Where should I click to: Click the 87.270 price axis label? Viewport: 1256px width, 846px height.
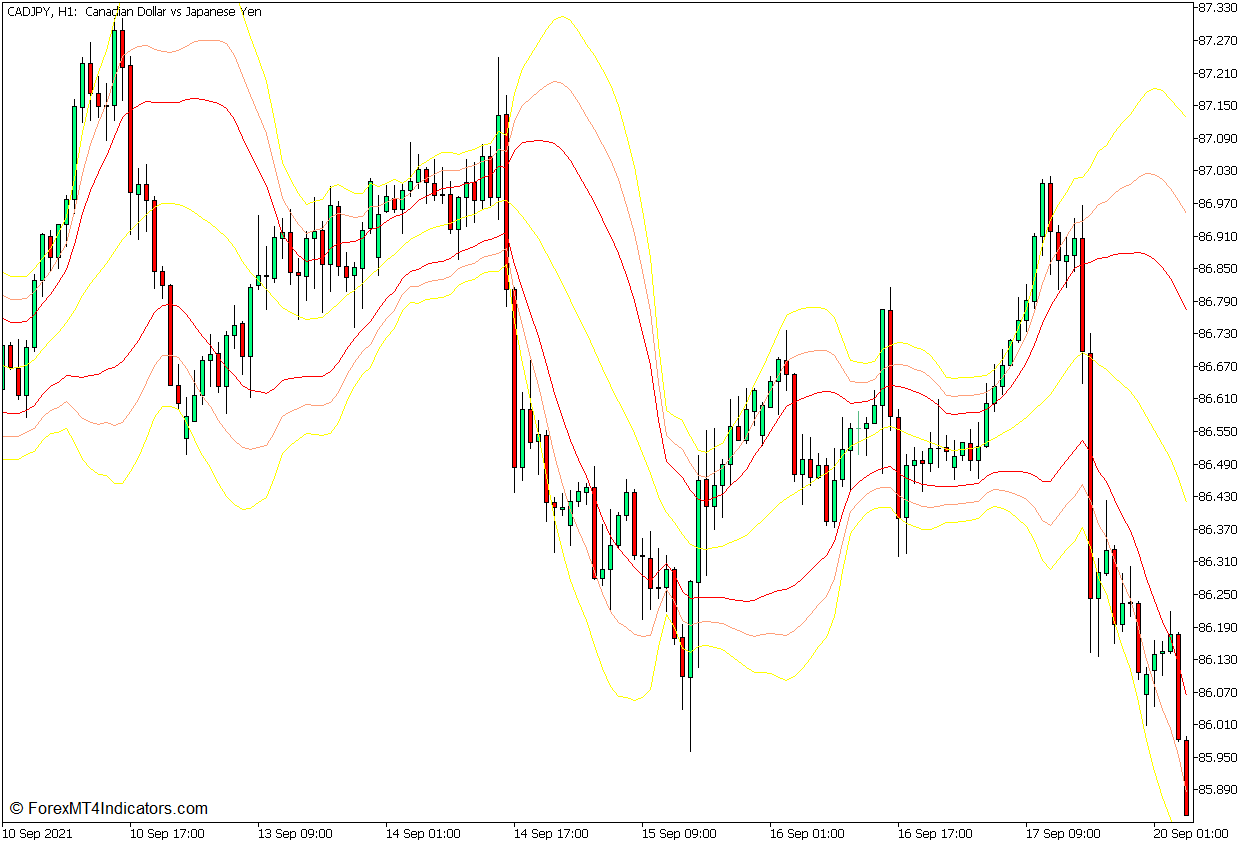1217,41
